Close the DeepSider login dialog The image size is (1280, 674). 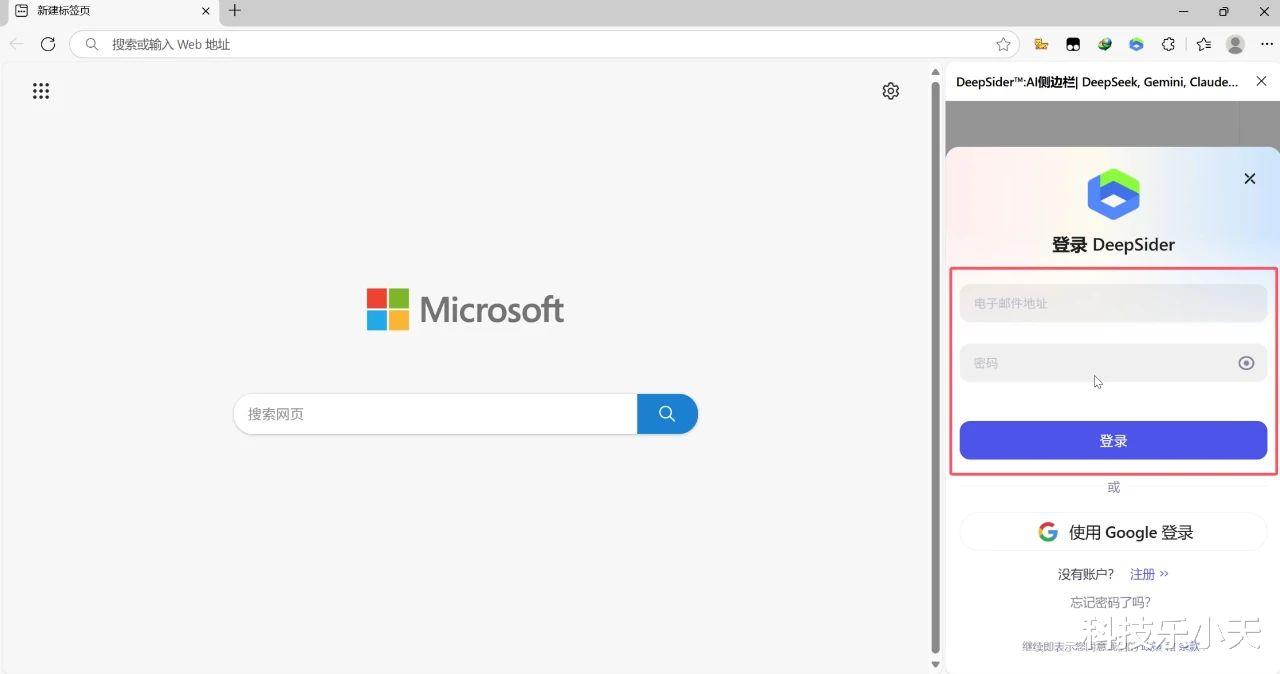pos(1249,179)
